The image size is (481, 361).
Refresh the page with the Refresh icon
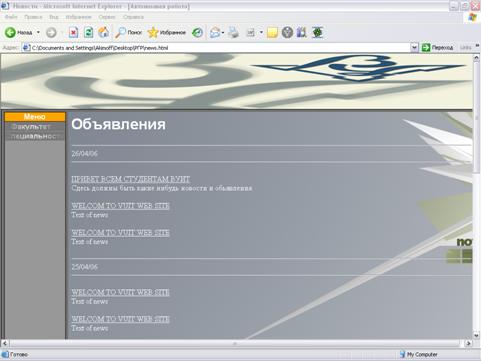tap(88, 32)
